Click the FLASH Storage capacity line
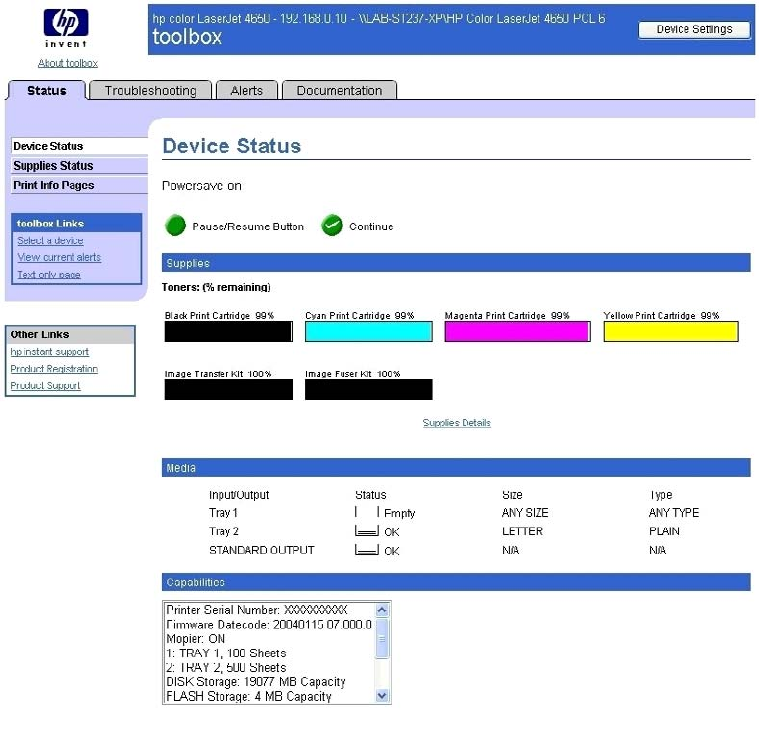Viewport: 759px width, 729px height. point(249,696)
